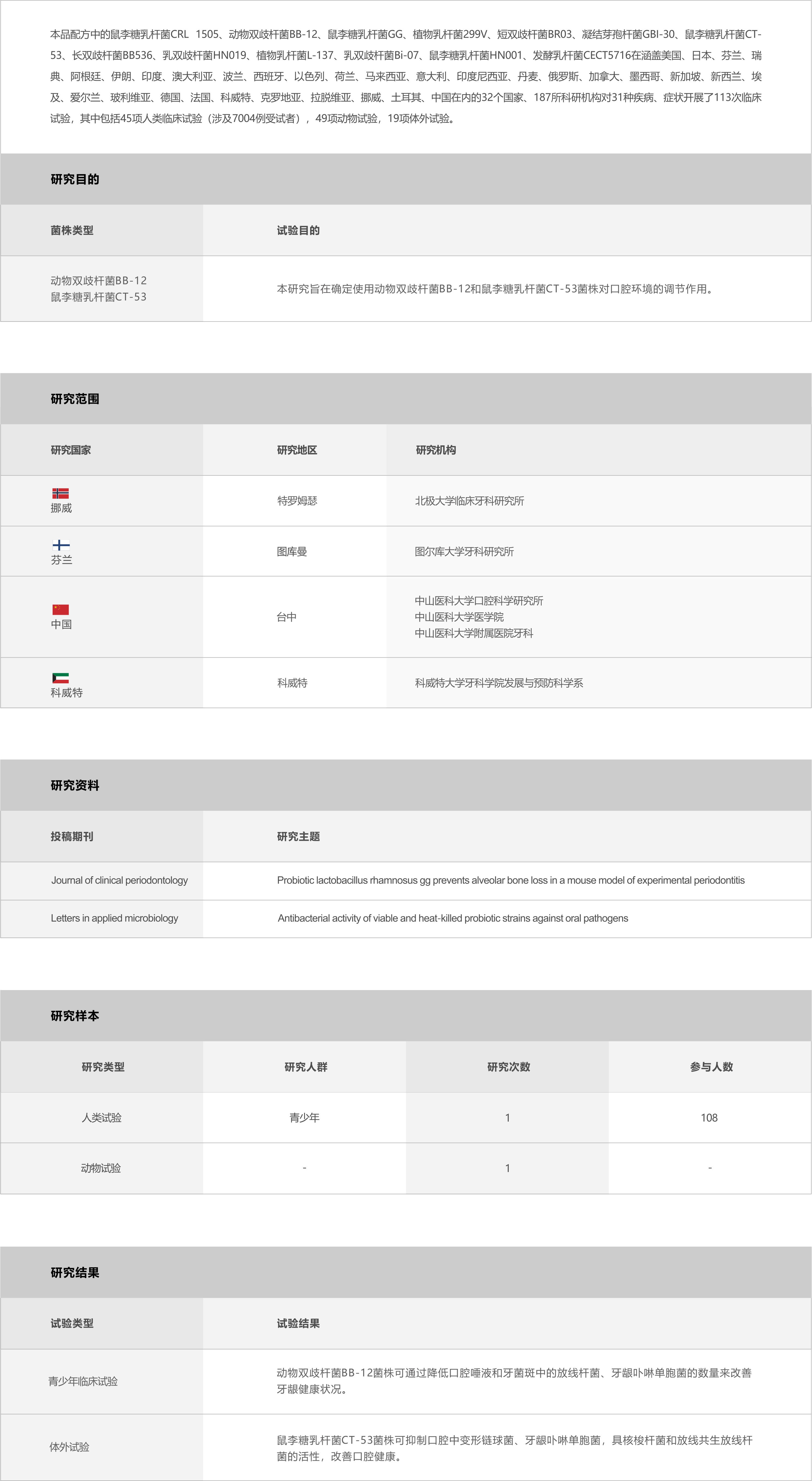
Task: Click the 动物试验 row label
Action: [x=101, y=1168]
